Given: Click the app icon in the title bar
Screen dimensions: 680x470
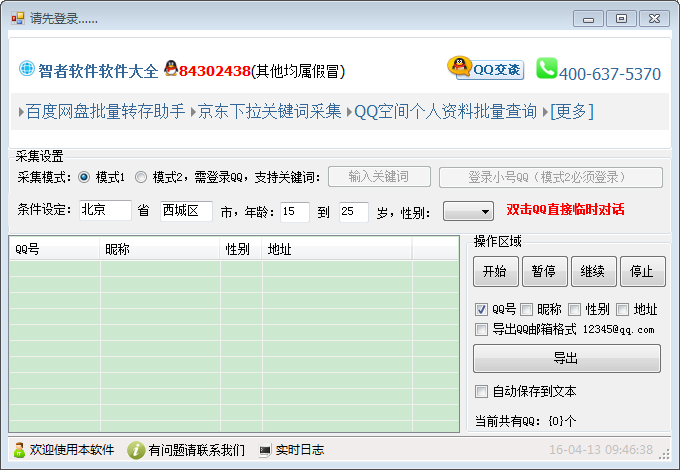Looking at the screenshot, I should point(18,18).
